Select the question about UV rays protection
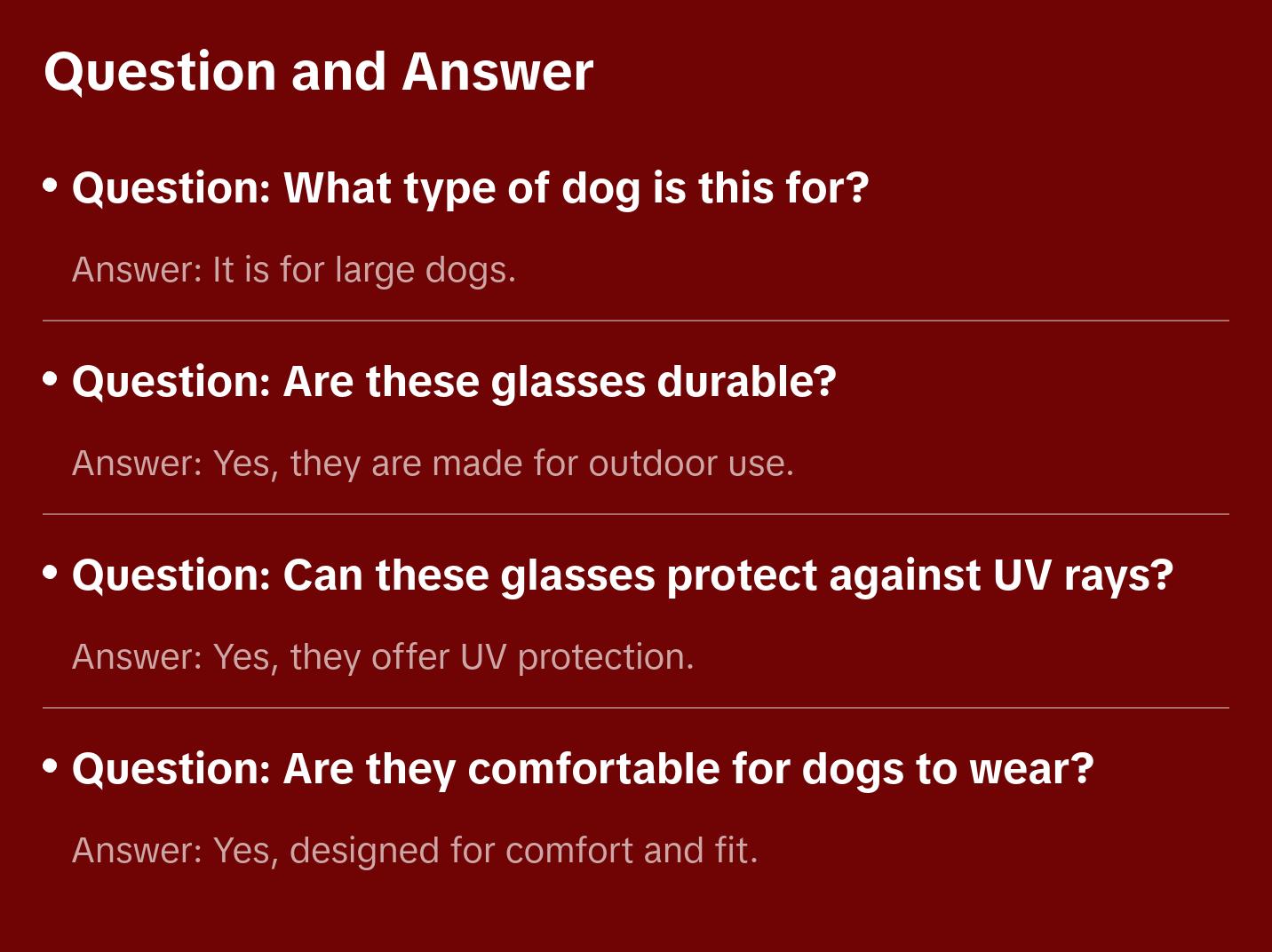 (622, 575)
